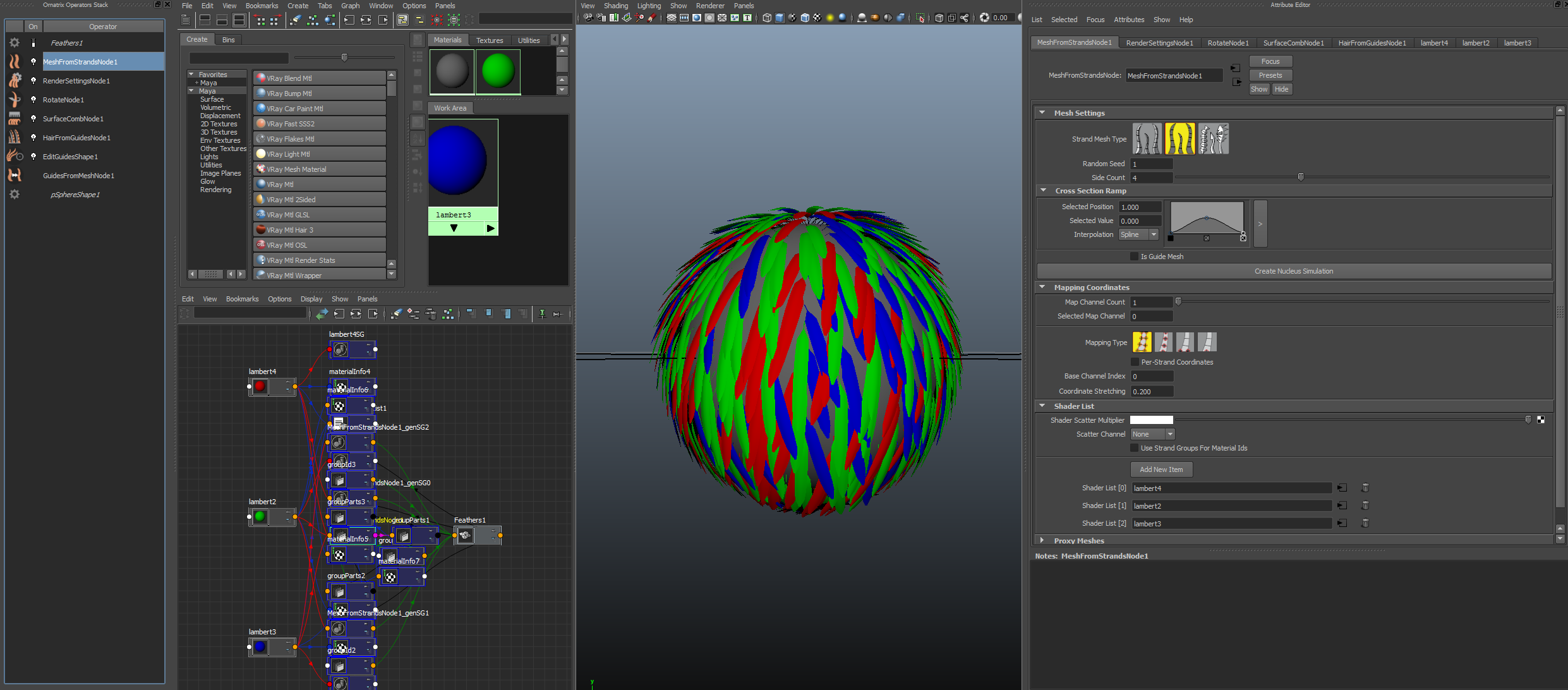The image size is (1568, 690).
Task: Open the Renderer menu in viewport
Action: (x=709, y=6)
